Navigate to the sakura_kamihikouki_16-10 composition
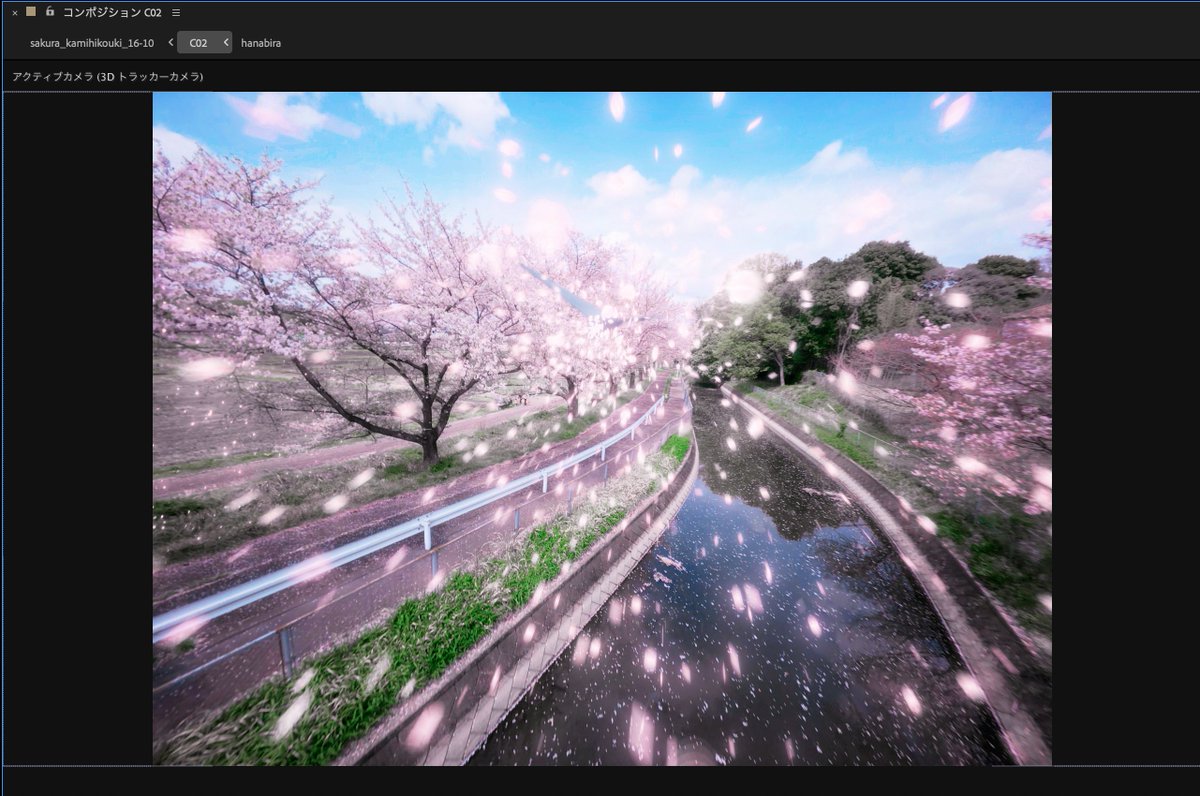Image resolution: width=1200 pixels, height=796 pixels. tap(92, 43)
